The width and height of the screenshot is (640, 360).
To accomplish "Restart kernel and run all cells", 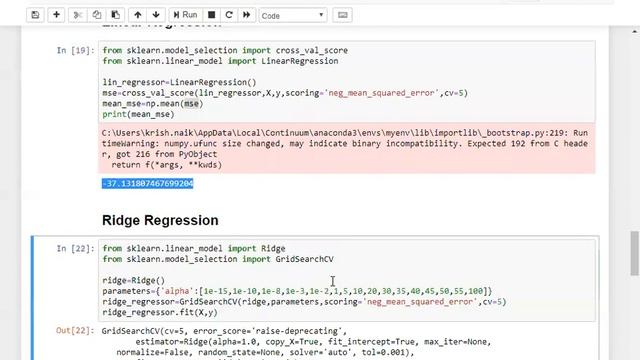I will click(247, 15).
